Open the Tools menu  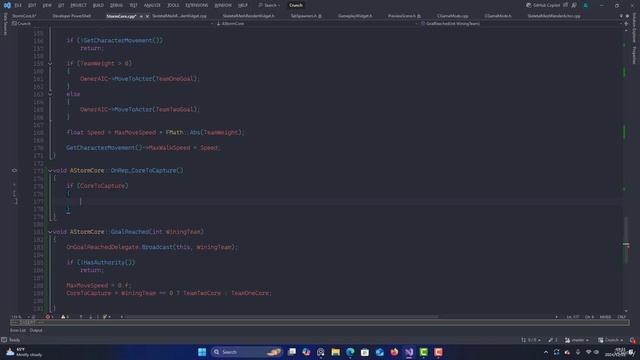coord(173,5)
